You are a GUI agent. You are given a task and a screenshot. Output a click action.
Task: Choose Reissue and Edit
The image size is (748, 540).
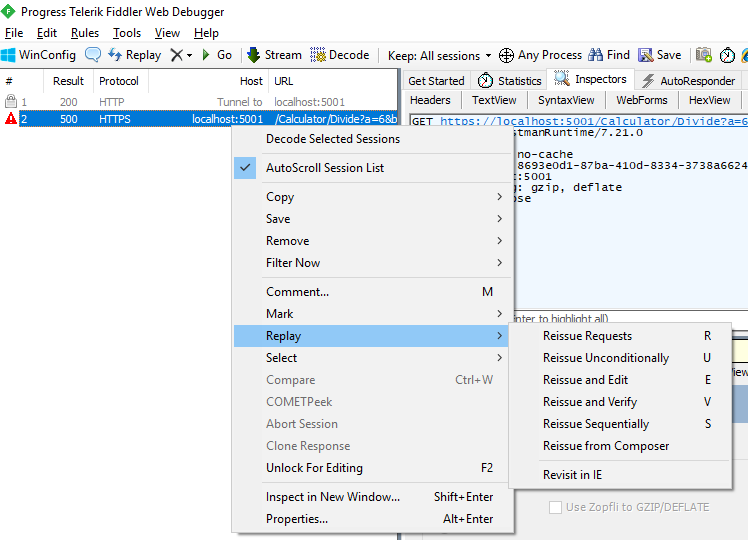[x=620, y=380]
